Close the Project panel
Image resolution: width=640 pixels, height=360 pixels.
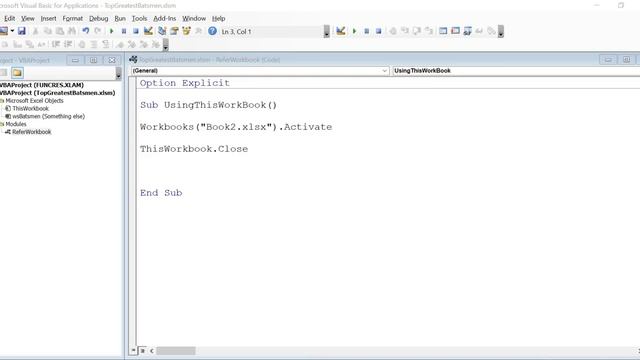[x=112, y=60]
